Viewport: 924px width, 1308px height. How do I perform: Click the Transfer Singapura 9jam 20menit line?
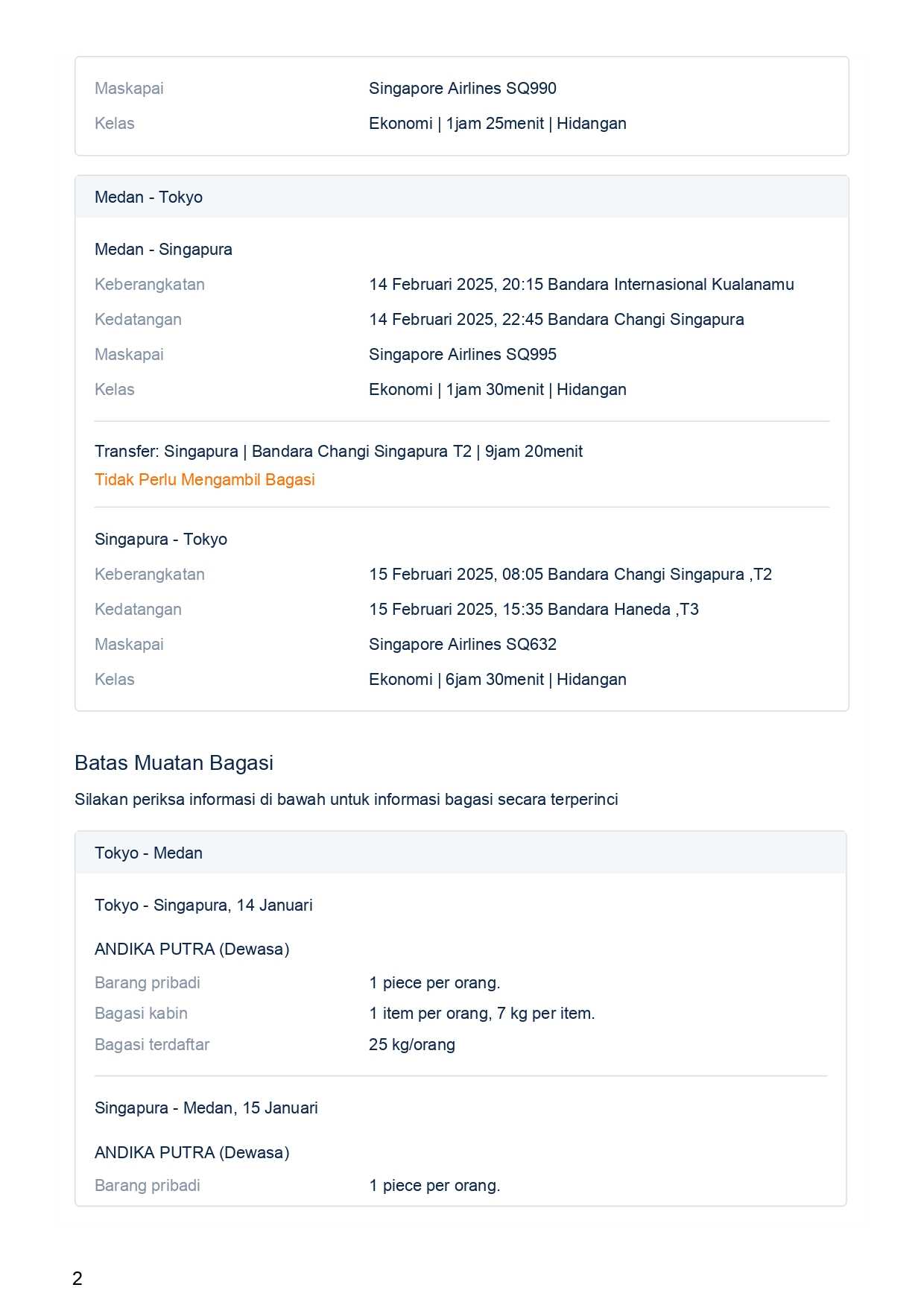338,451
